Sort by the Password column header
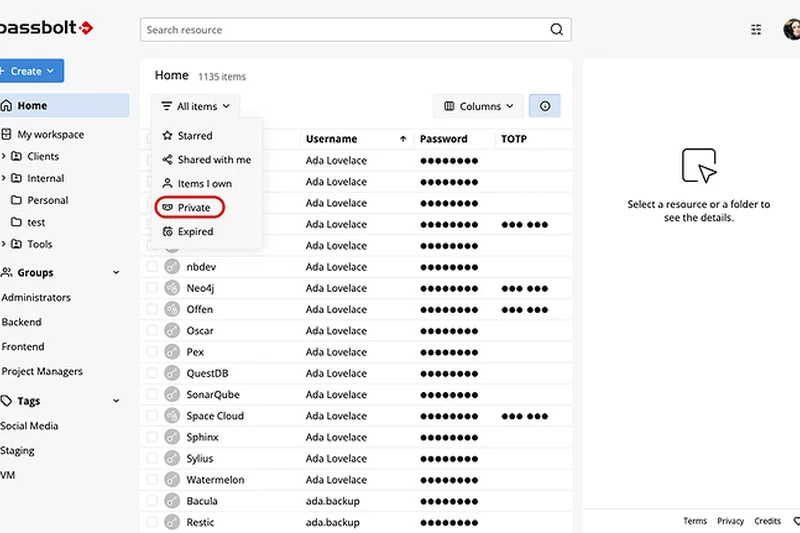800x533 pixels. tap(443, 139)
